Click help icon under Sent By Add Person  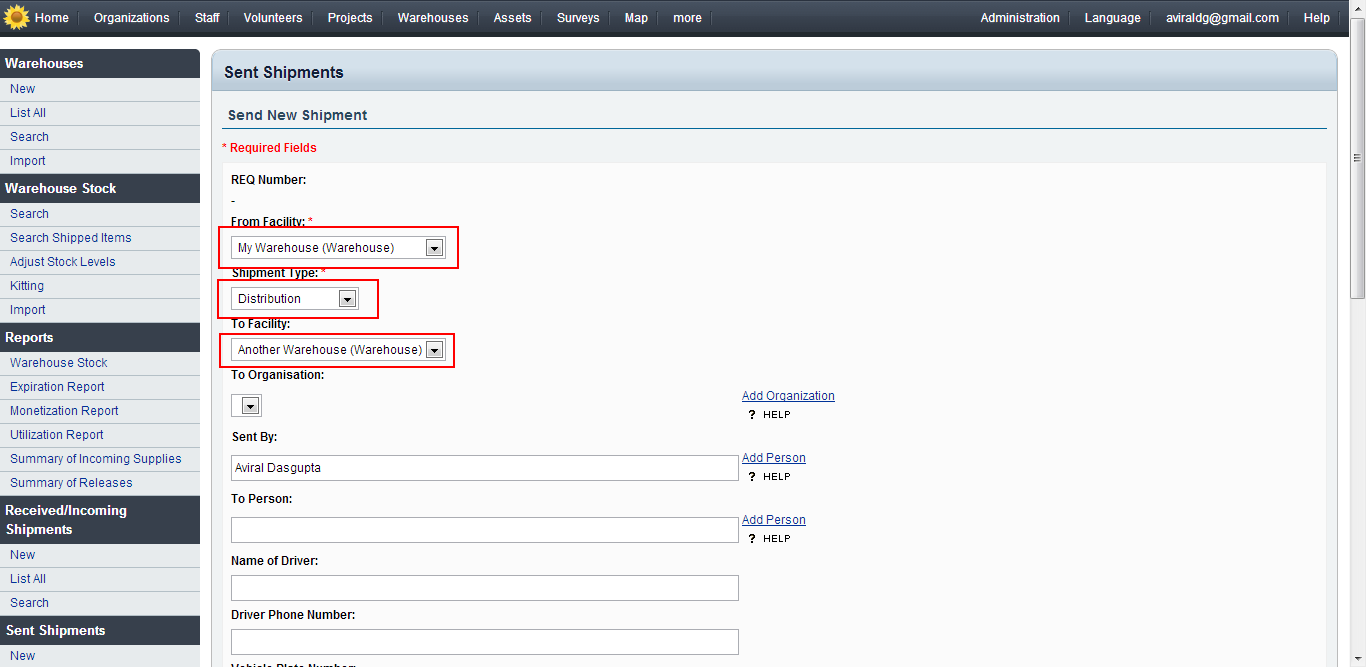pos(752,477)
